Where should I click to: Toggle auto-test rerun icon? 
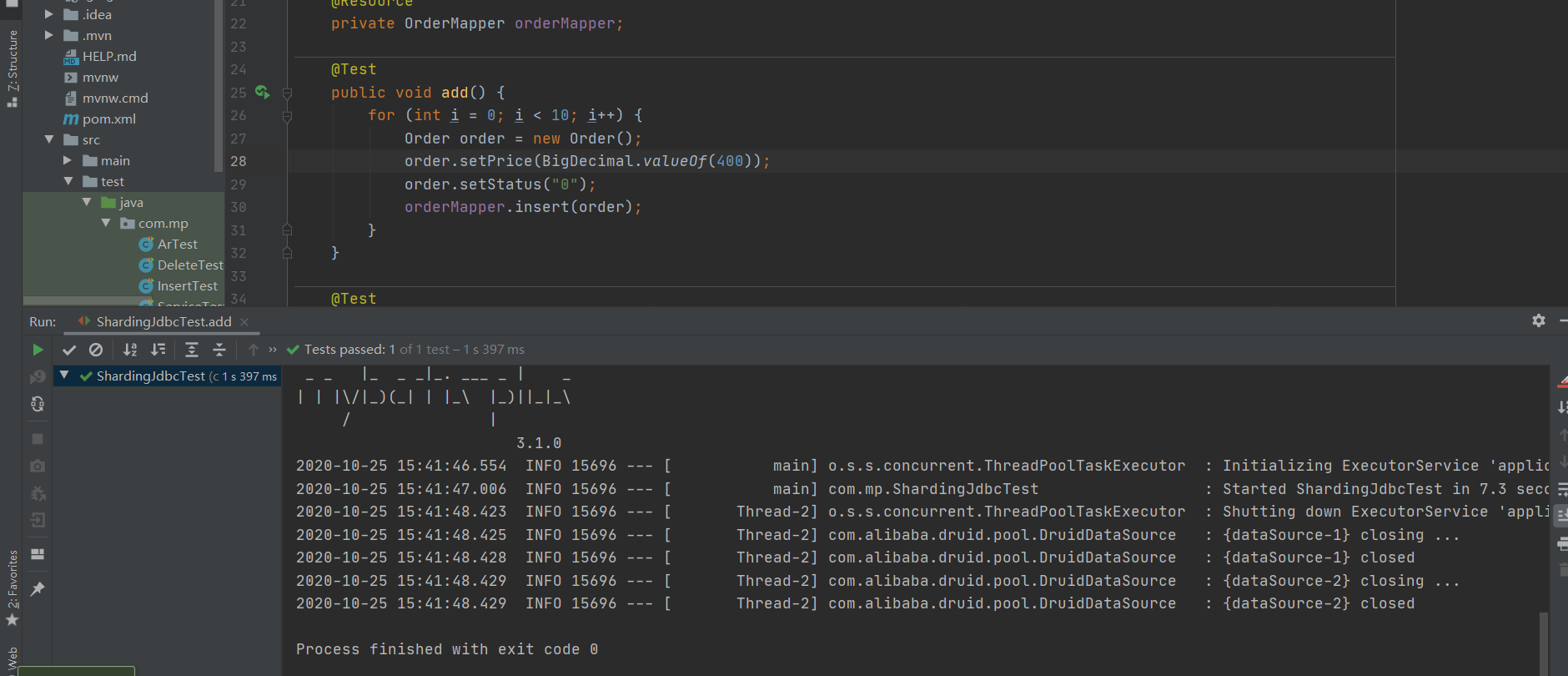click(x=38, y=404)
